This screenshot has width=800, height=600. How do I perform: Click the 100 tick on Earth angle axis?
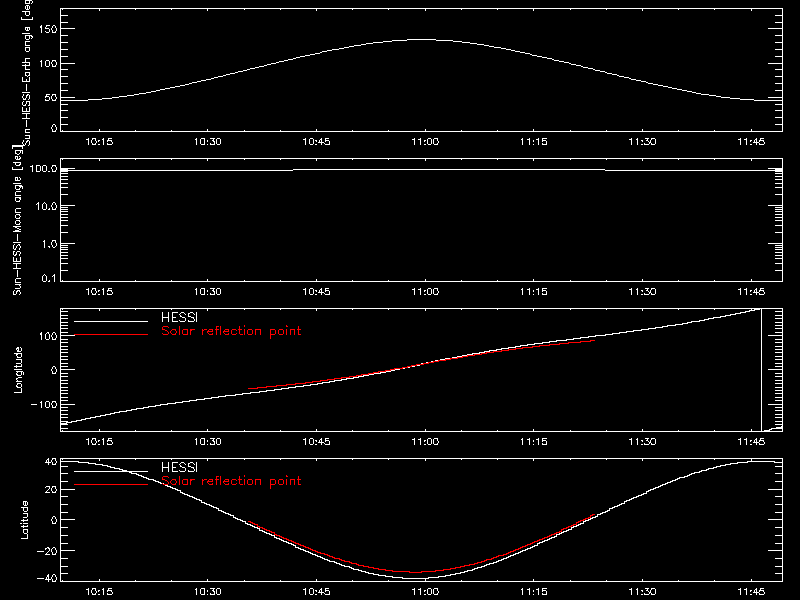coord(48,64)
